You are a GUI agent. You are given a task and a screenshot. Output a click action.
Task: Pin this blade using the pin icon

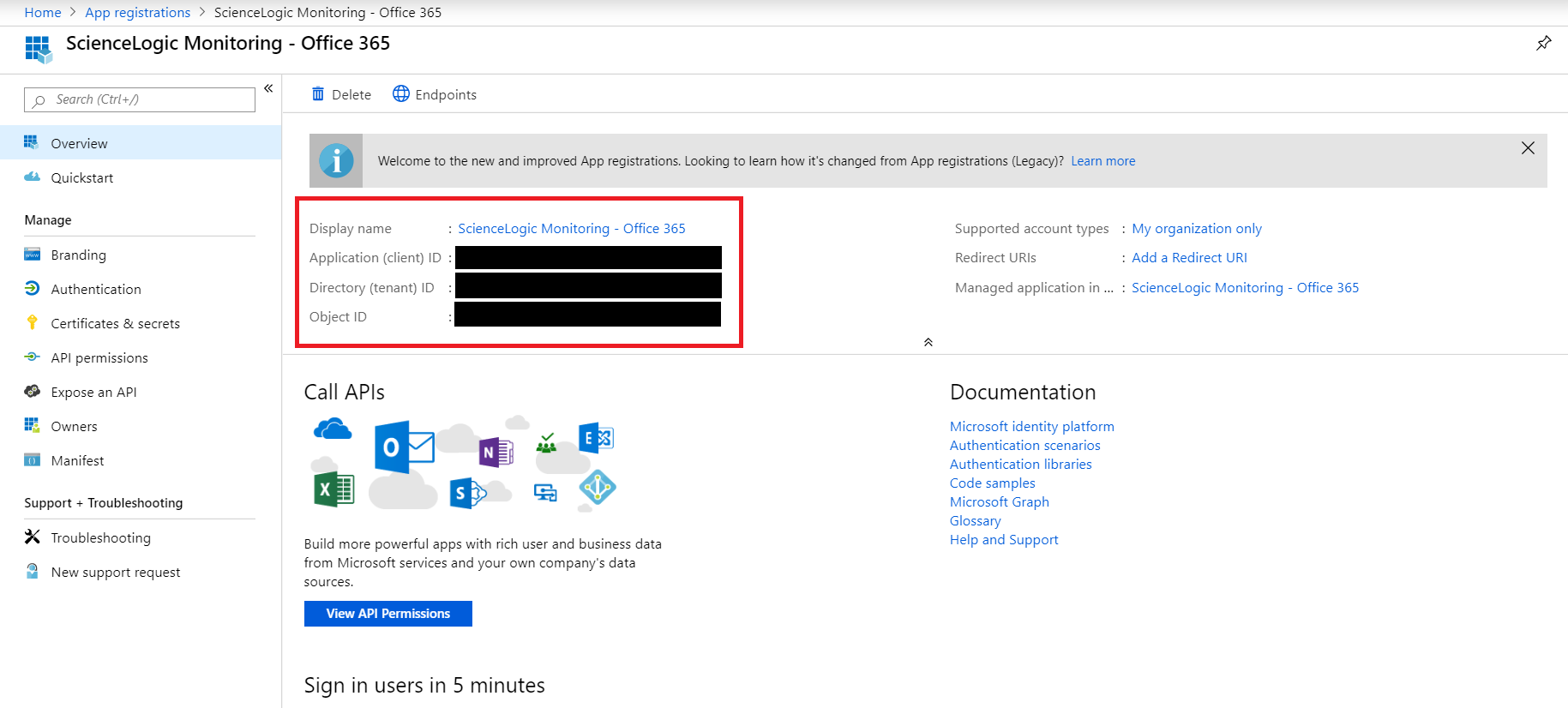[x=1543, y=43]
